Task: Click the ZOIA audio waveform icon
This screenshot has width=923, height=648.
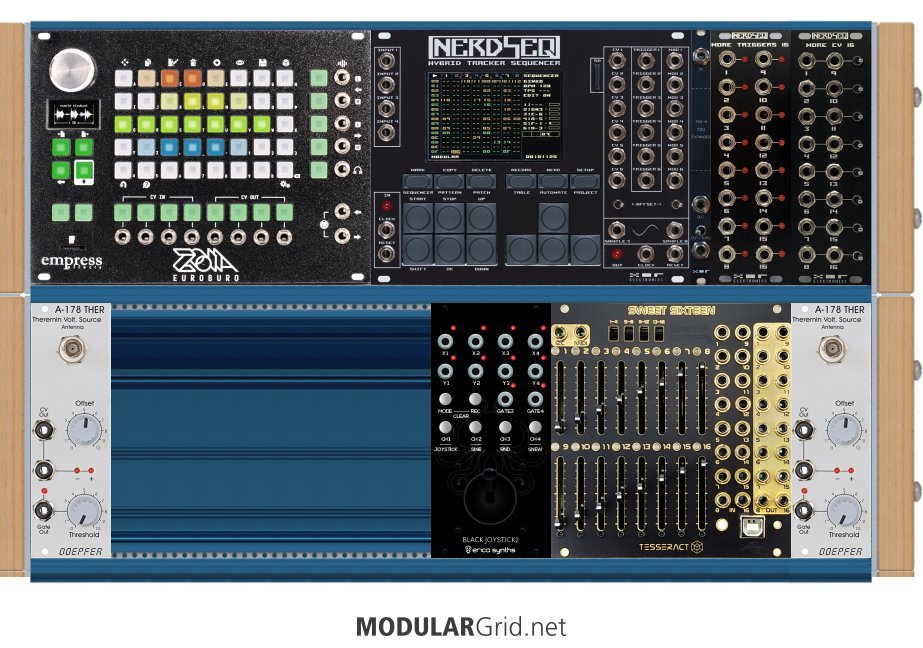Action: tap(342, 62)
